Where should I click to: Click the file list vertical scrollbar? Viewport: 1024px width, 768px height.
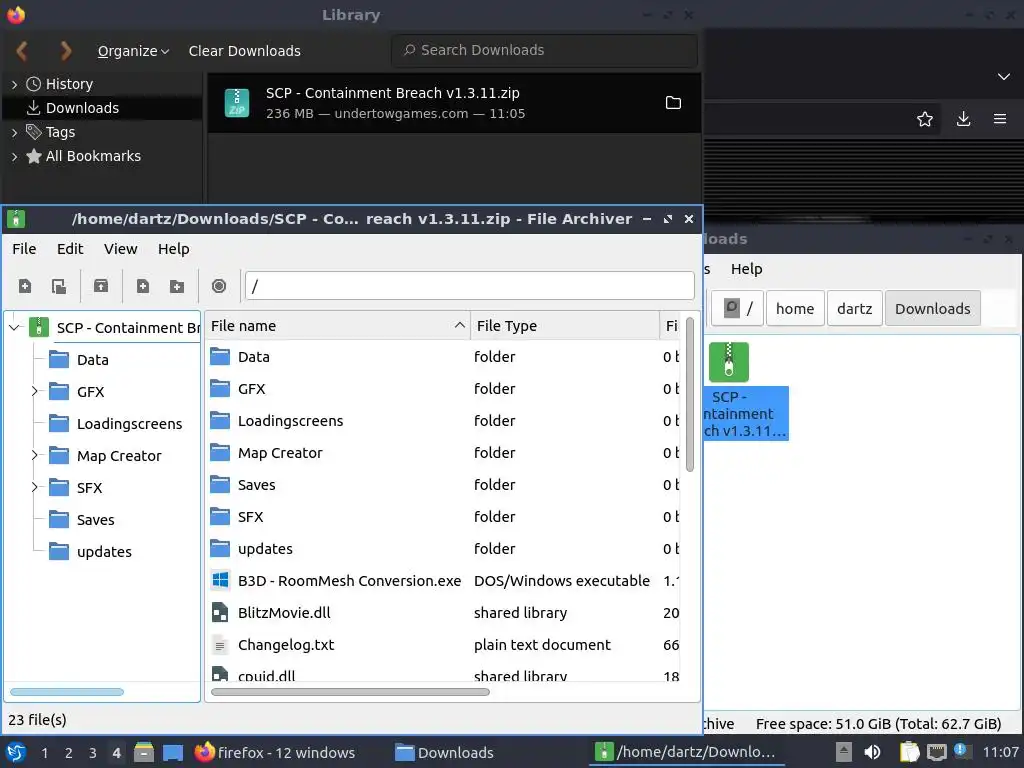(690, 394)
